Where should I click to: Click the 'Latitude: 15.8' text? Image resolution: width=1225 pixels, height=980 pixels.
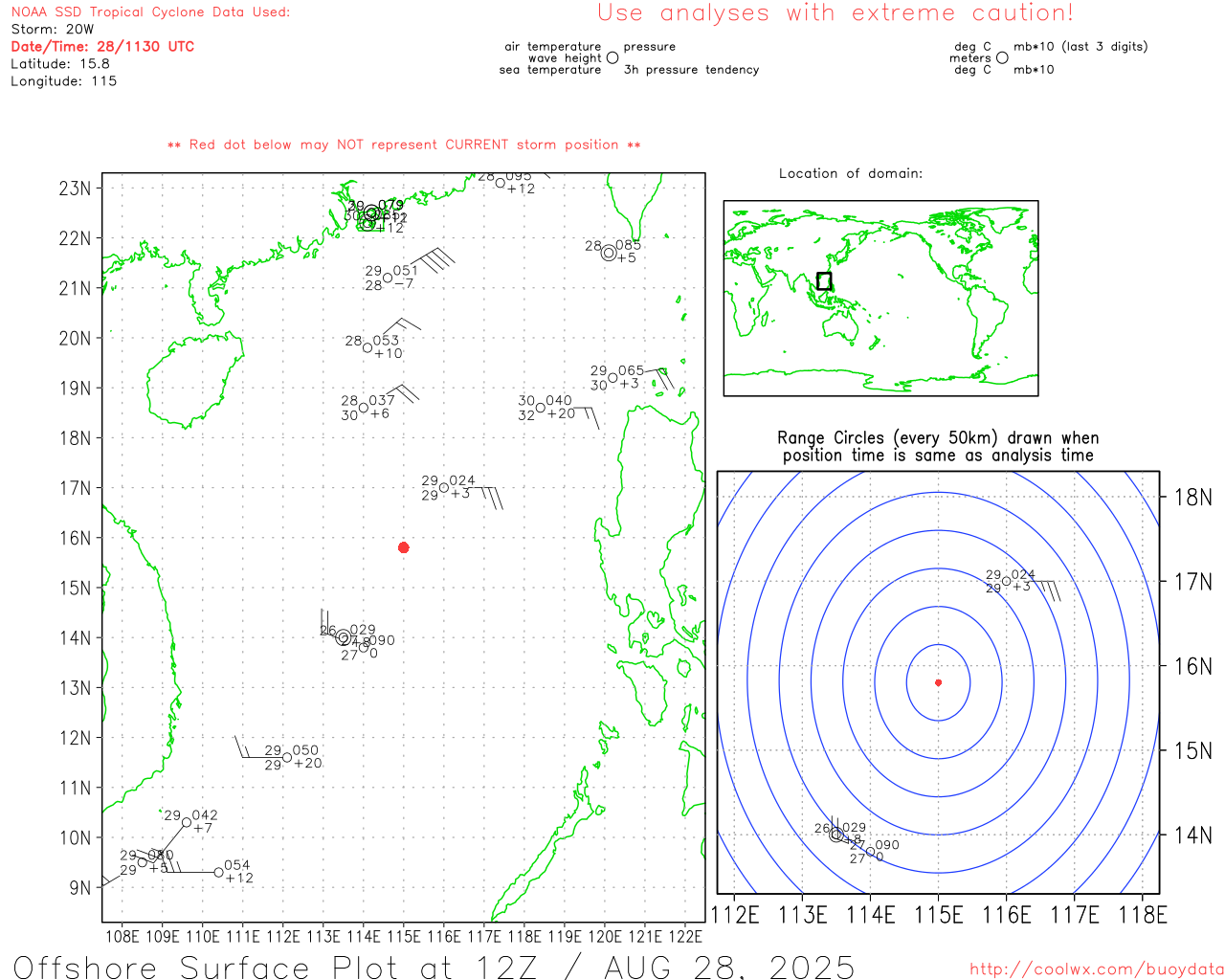click(x=60, y=64)
